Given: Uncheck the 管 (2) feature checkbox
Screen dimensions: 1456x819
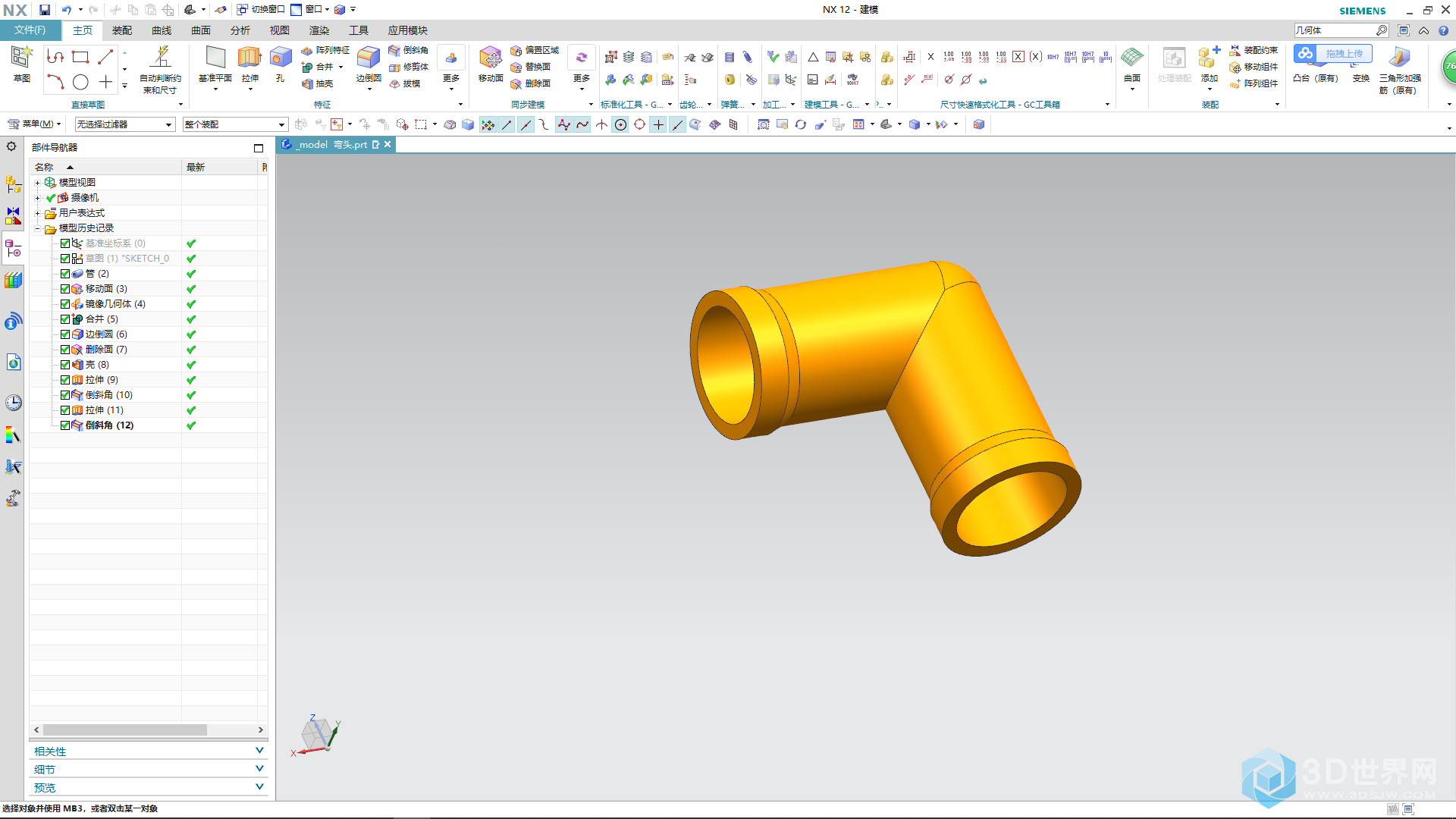Looking at the screenshot, I should click(x=65, y=274).
